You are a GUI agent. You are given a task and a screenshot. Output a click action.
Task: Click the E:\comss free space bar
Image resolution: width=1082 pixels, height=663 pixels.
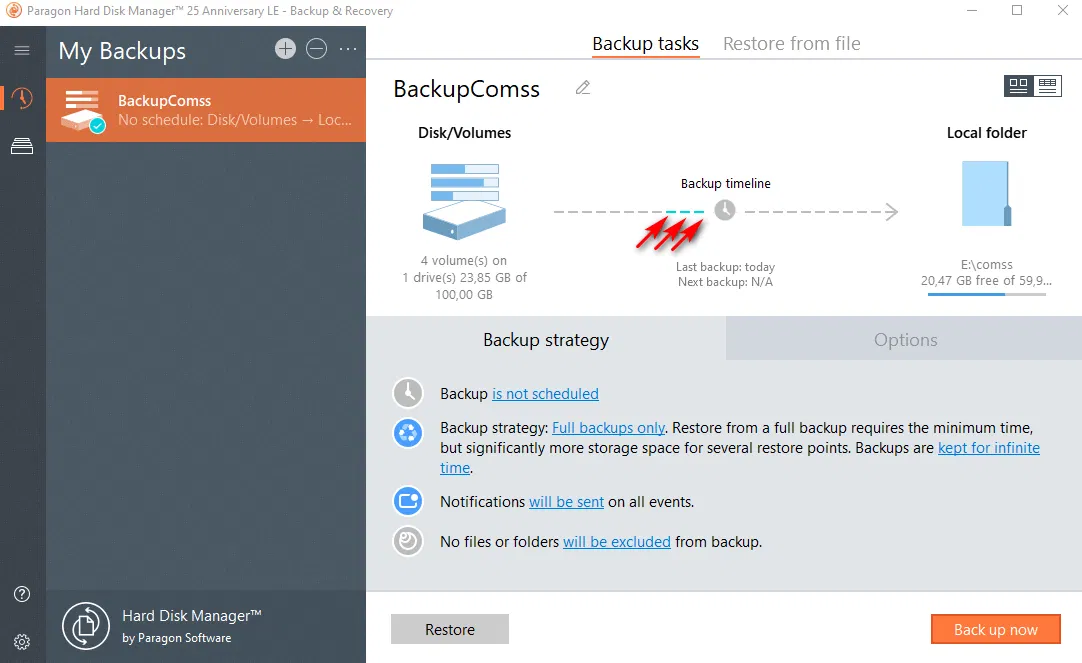click(987, 295)
